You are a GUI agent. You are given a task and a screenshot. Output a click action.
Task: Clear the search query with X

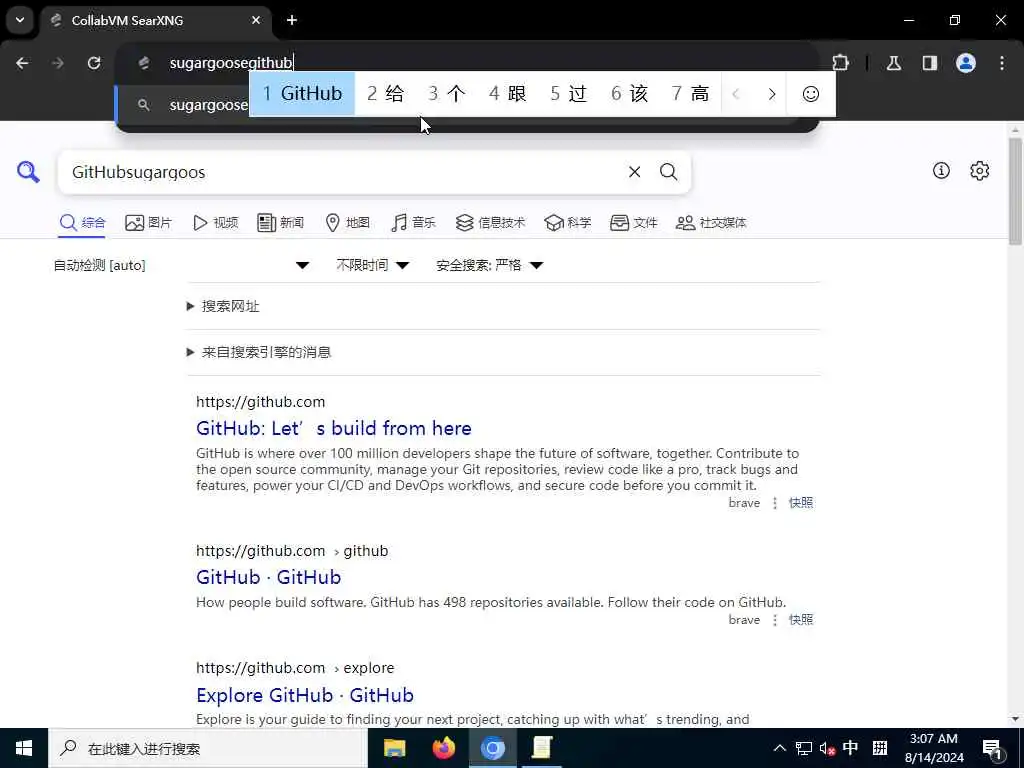pos(634,172)
